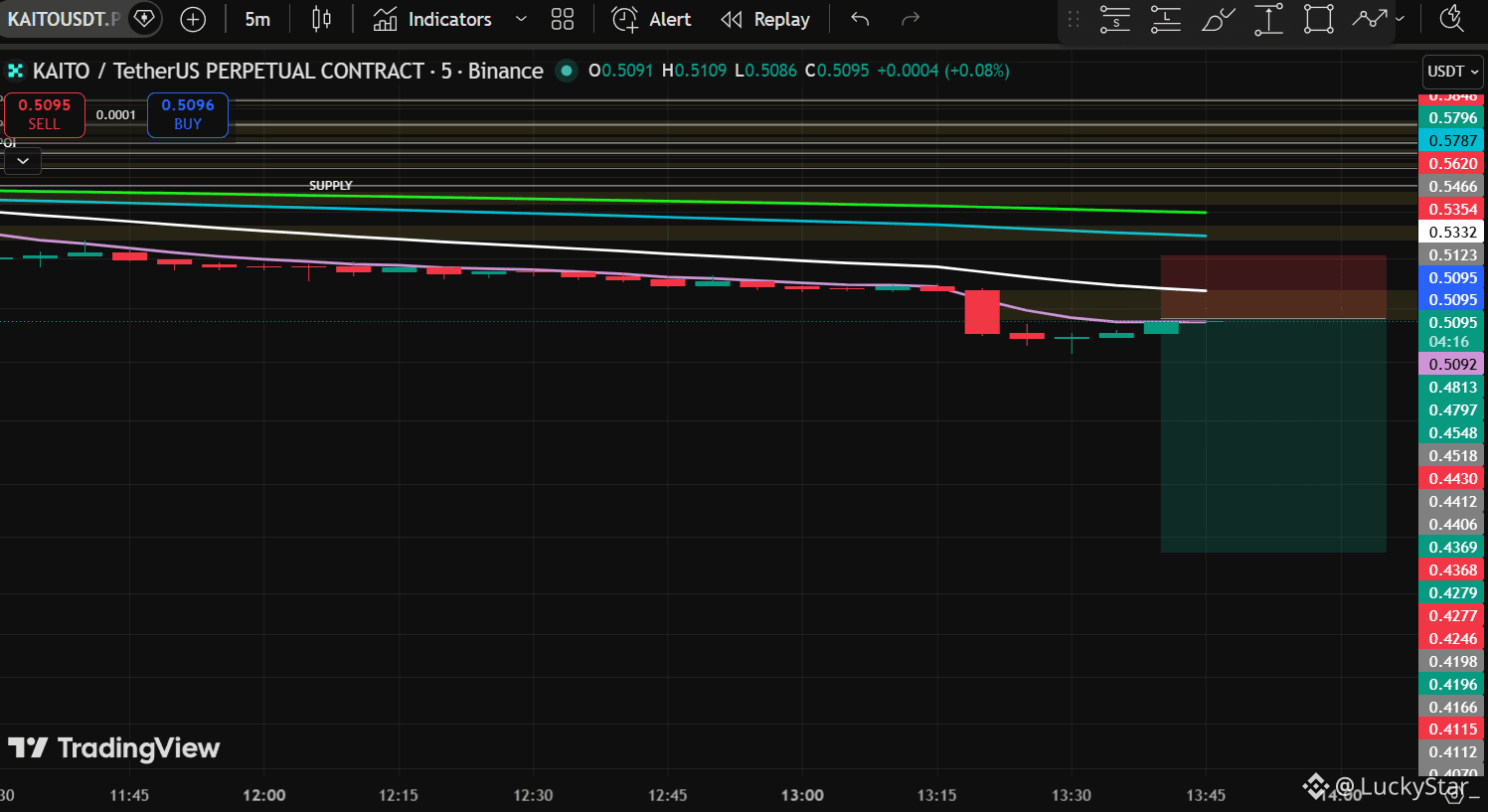Select the Path arrow line tool

pos(1370,19)
